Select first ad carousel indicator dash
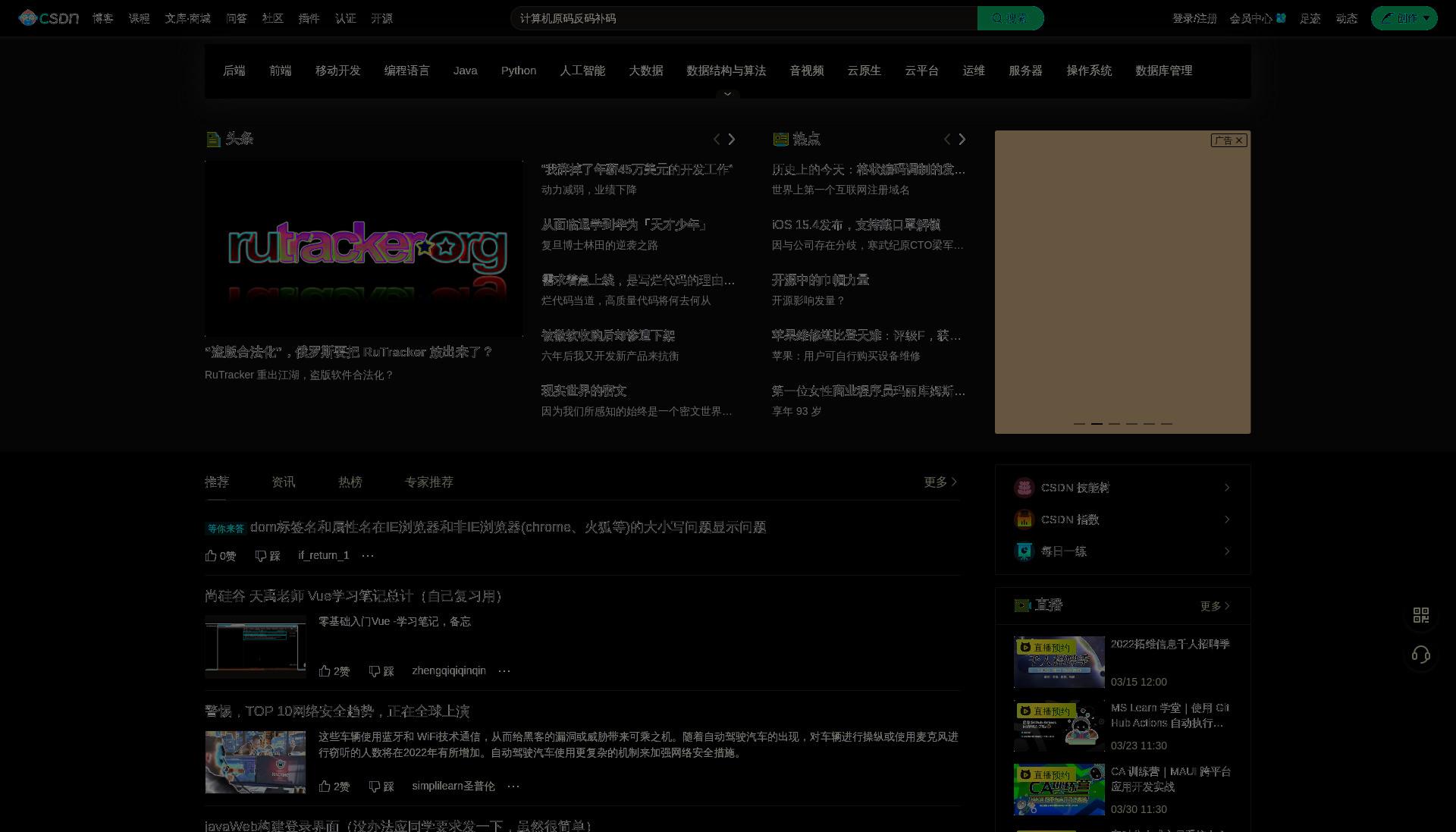This screenshot has height=832, width=1456. coord(1079,423)
